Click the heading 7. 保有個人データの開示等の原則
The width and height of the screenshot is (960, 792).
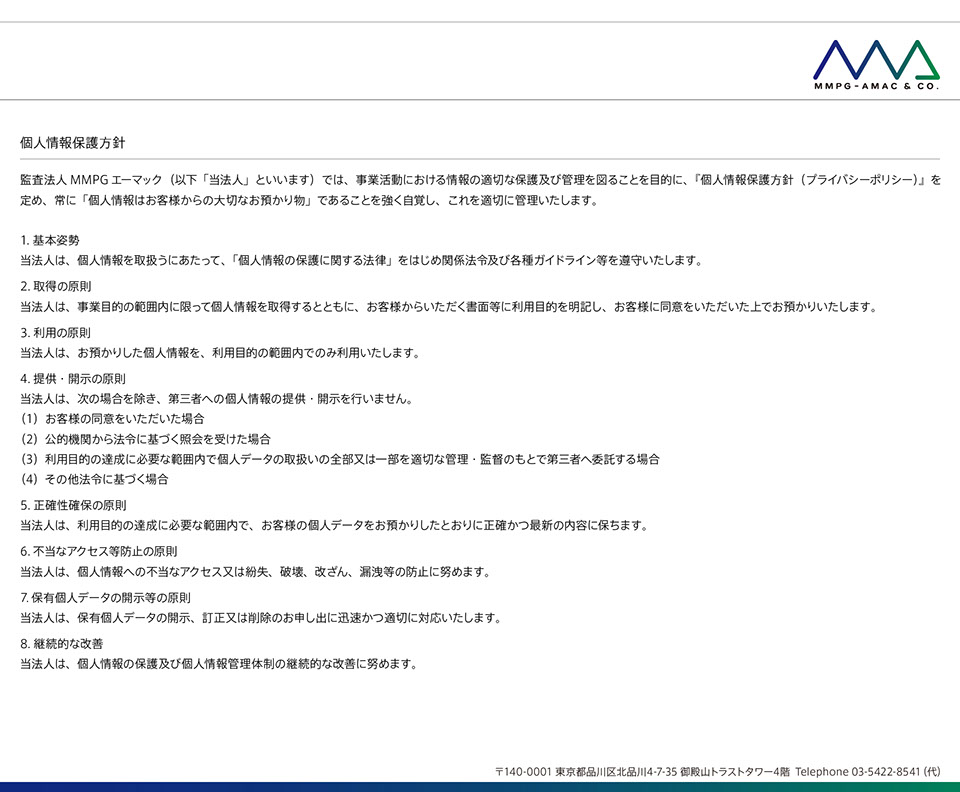[105, 598]
